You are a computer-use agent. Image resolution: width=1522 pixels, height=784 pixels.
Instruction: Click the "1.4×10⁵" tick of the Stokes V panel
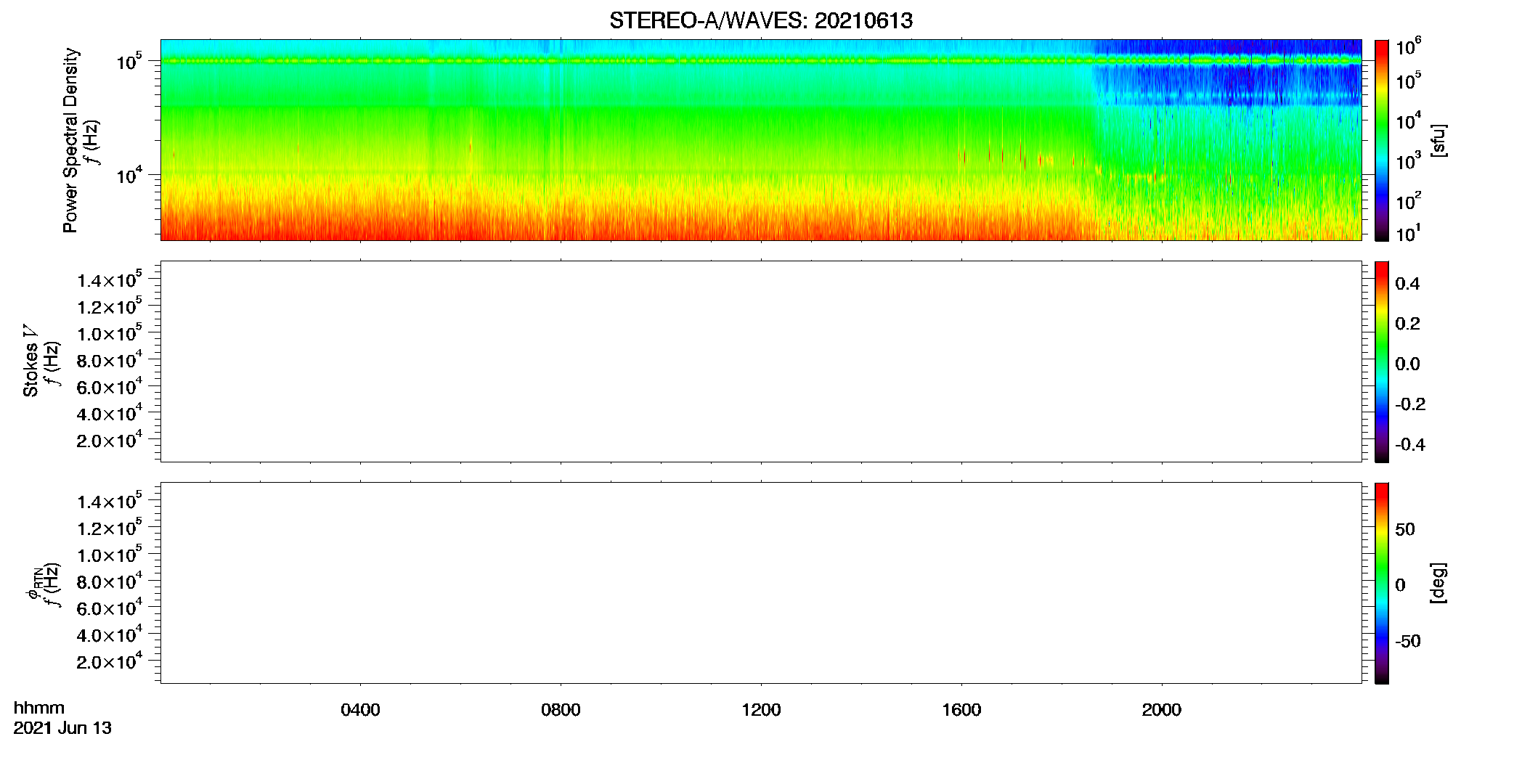pos(109,279)
